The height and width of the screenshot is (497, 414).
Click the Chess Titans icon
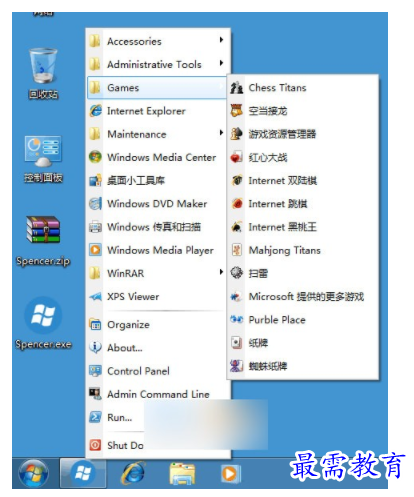[237, 88]
